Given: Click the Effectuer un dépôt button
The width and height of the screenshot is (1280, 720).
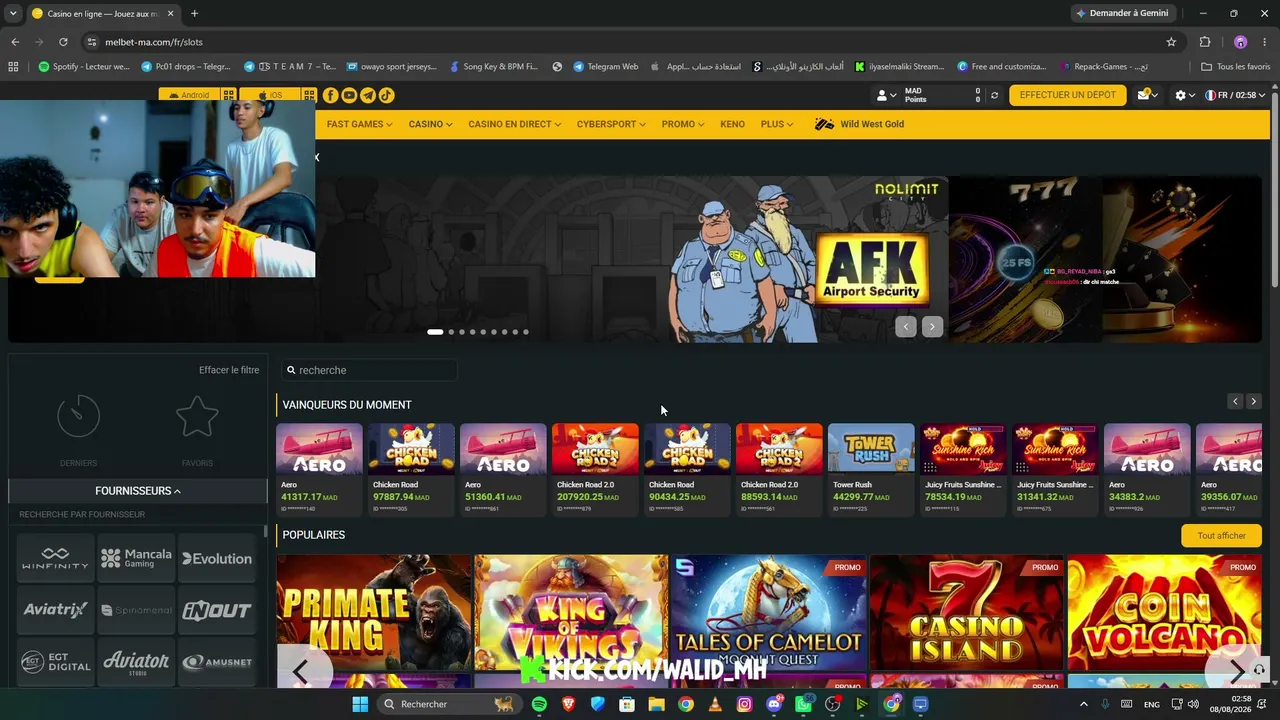Looking at the screenshot, I should pos(1068,95).
